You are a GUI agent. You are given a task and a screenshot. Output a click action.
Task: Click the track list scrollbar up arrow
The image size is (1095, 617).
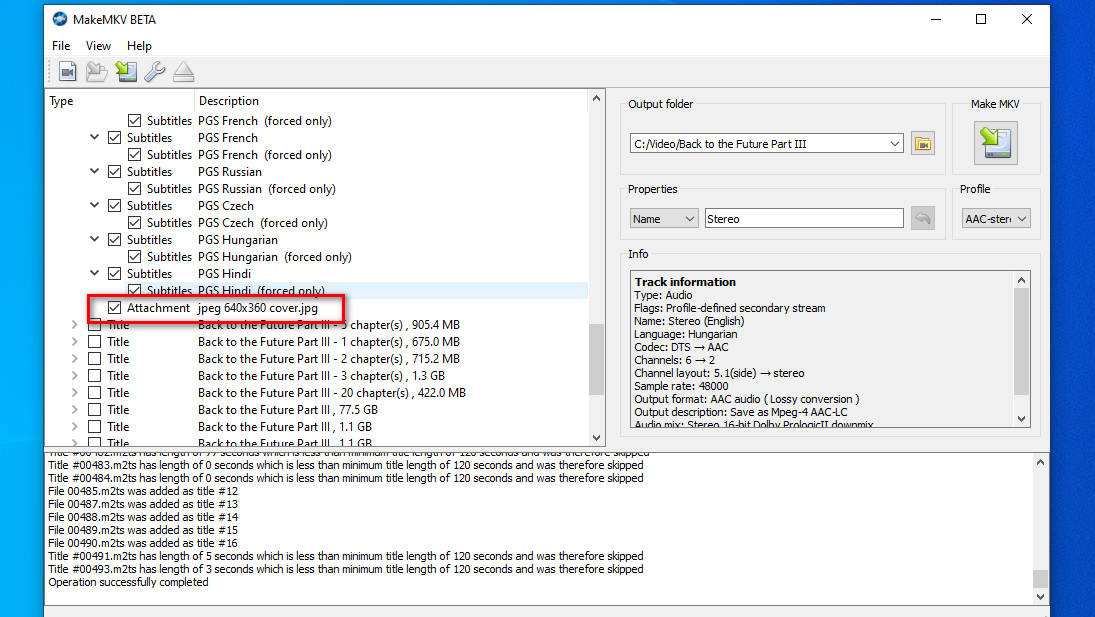click(596, 98)
